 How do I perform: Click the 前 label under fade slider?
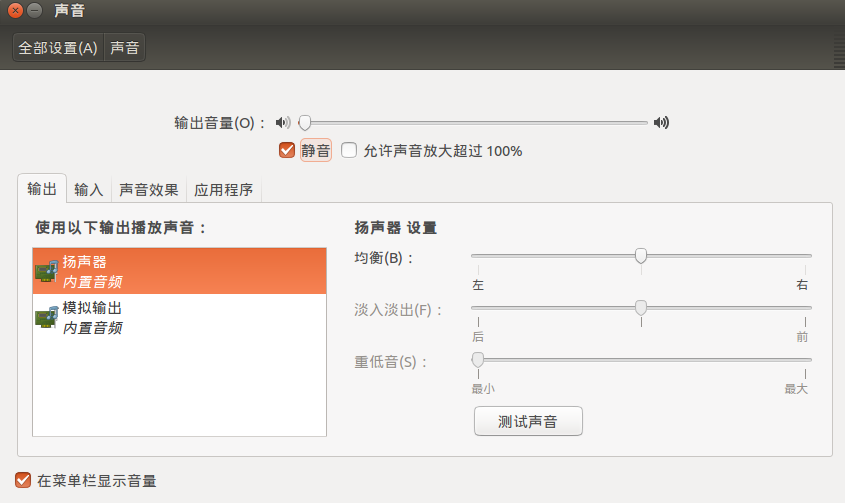coord(802,337)
